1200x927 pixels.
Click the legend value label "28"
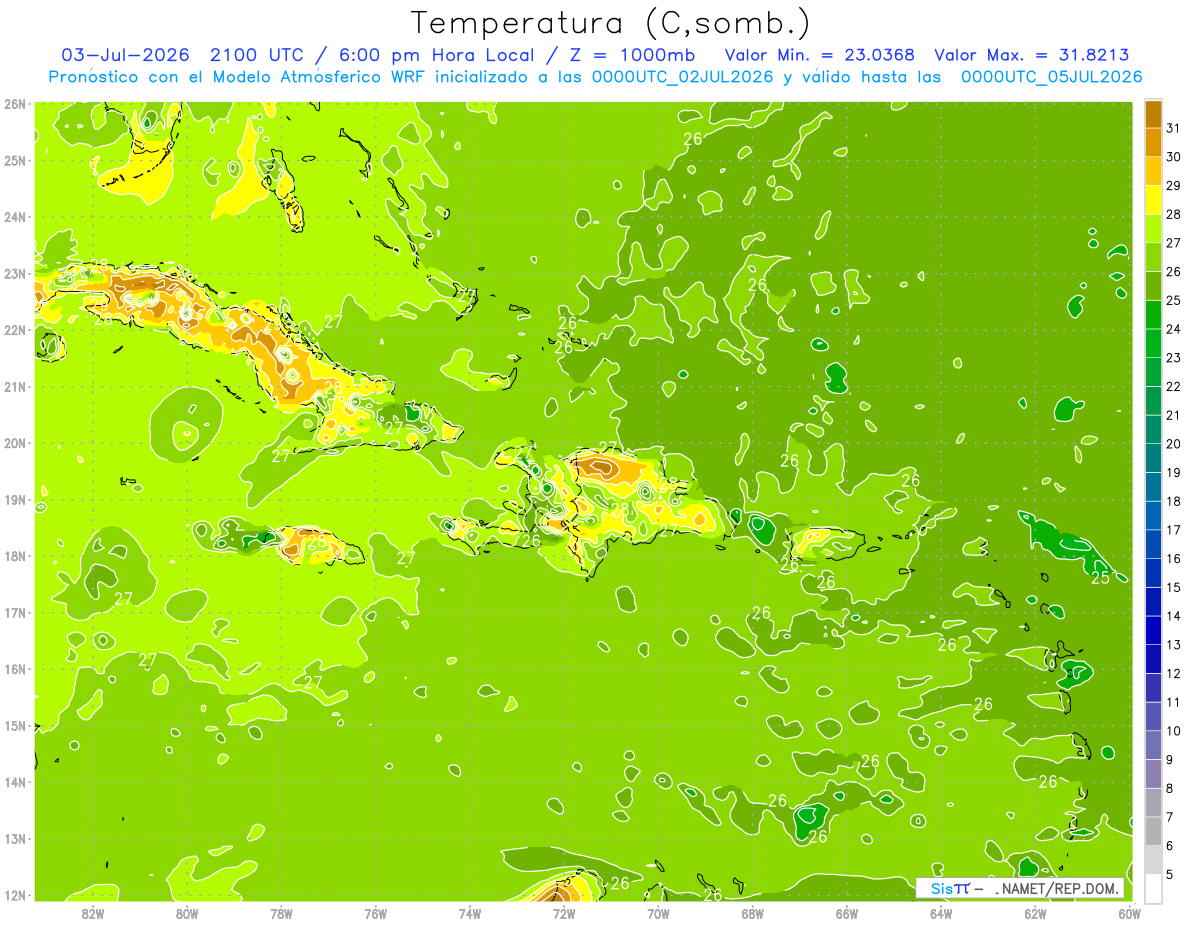[1173, 214]
